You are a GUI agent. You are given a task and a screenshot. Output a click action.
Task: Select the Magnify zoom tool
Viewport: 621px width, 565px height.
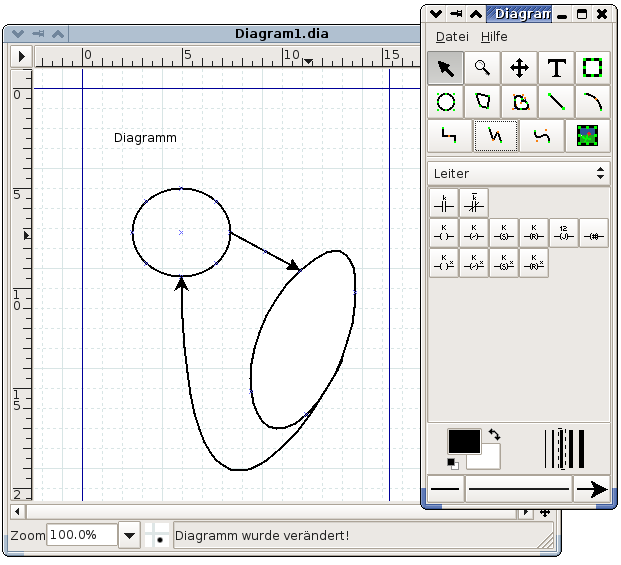pyautogui.click(x=482, y=68)
